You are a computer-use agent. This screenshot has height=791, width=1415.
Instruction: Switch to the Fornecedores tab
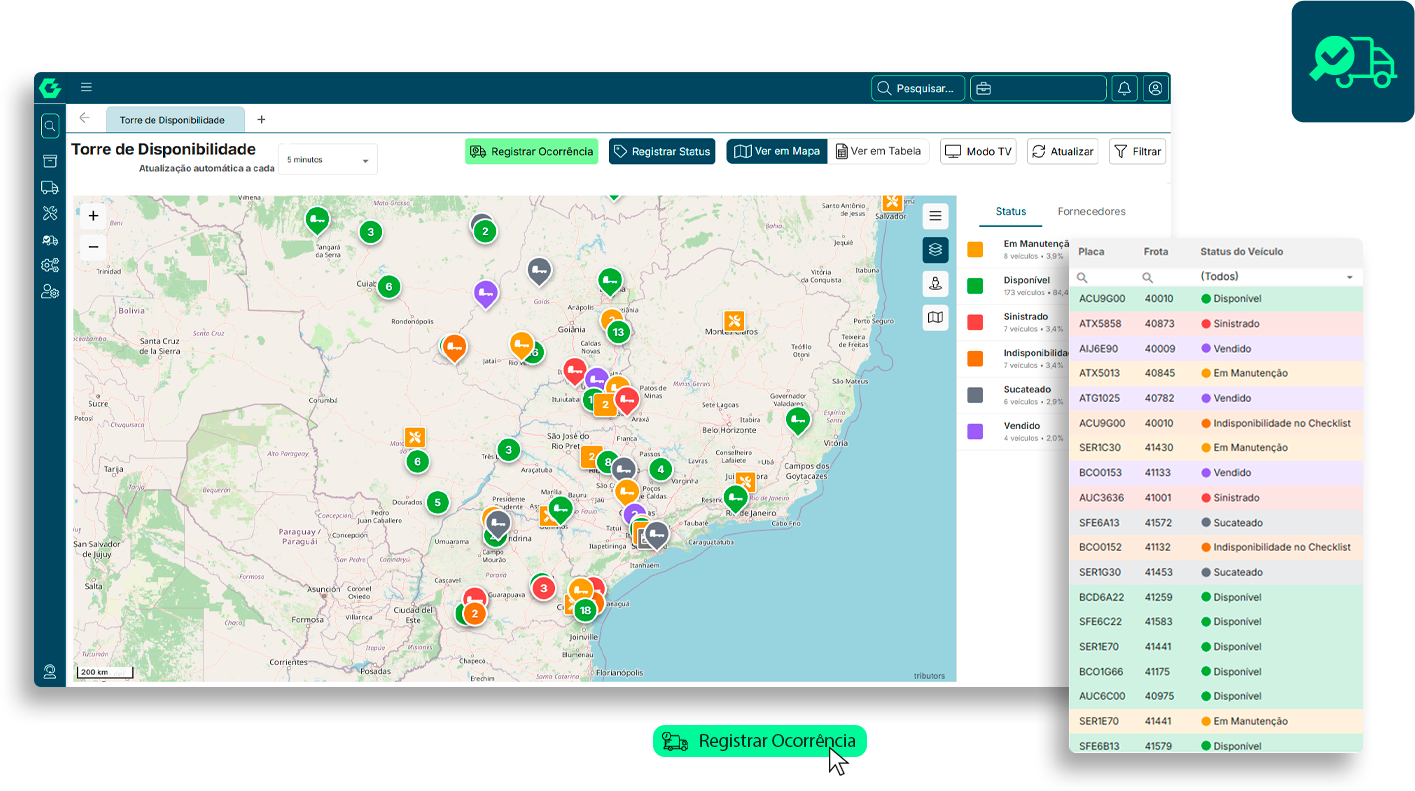click(x=1092, y=211)
